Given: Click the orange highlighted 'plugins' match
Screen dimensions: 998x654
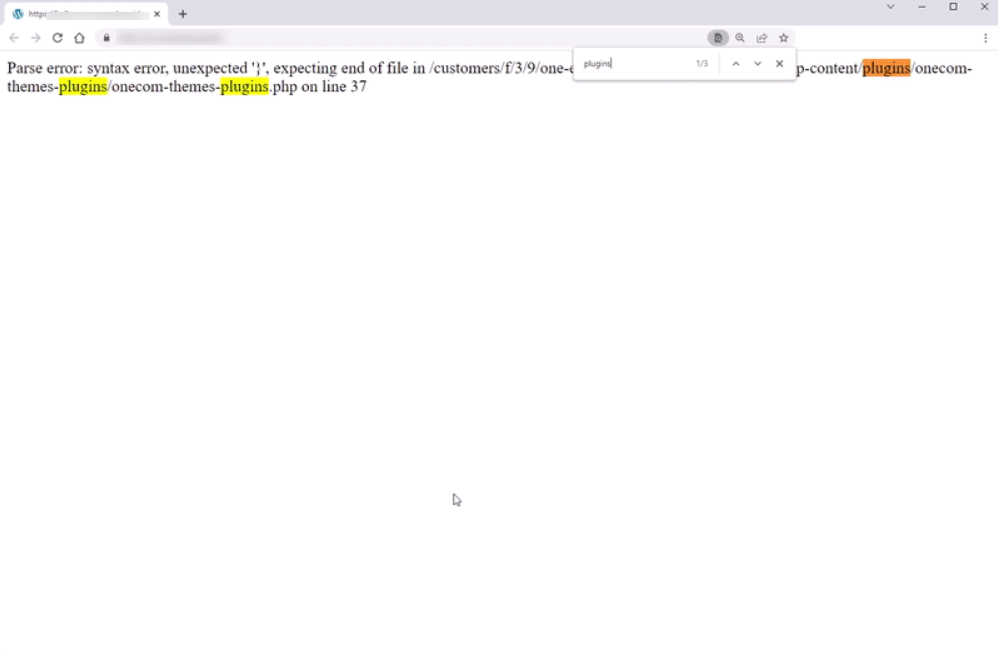Looking at the screenshot, I should [x=886, y=68].
